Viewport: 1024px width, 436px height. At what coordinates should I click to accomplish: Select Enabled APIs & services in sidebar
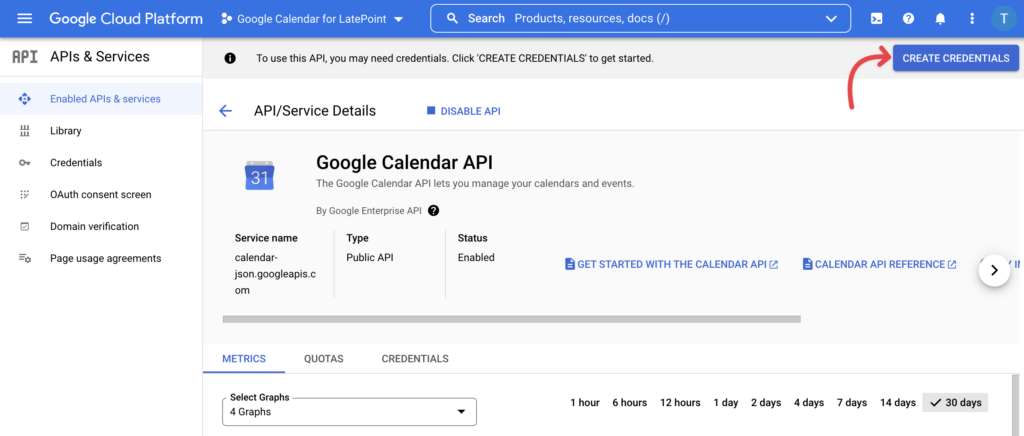[x=101, y=99]
